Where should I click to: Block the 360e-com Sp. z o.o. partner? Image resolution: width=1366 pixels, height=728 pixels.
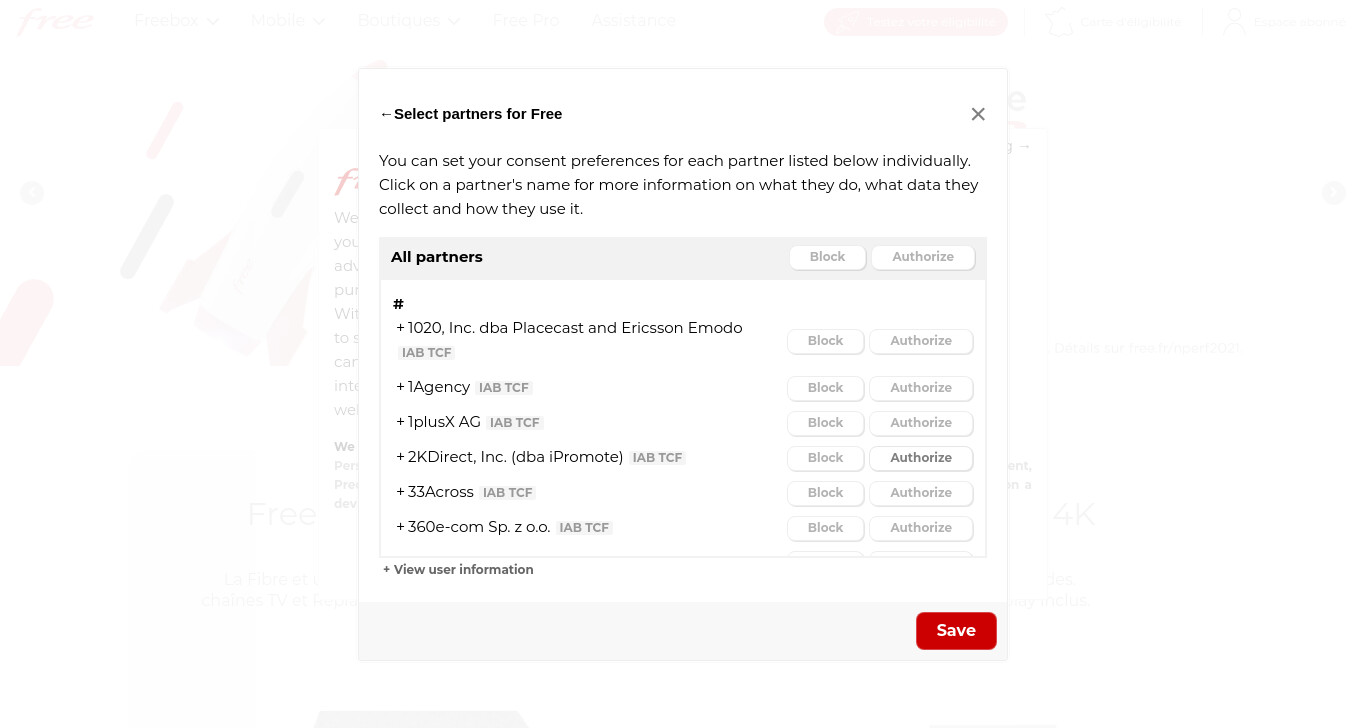tap(825, 528)
